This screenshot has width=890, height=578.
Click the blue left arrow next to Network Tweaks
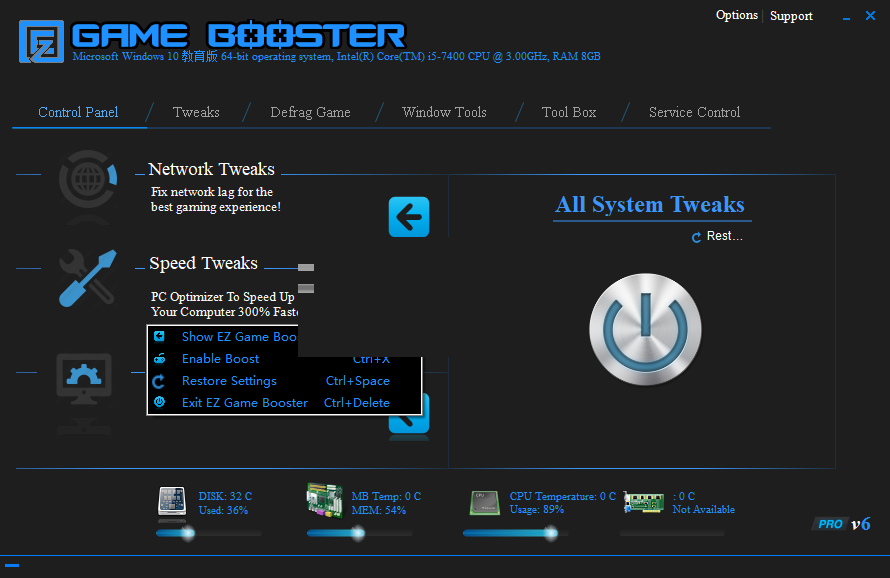point(408,216)
